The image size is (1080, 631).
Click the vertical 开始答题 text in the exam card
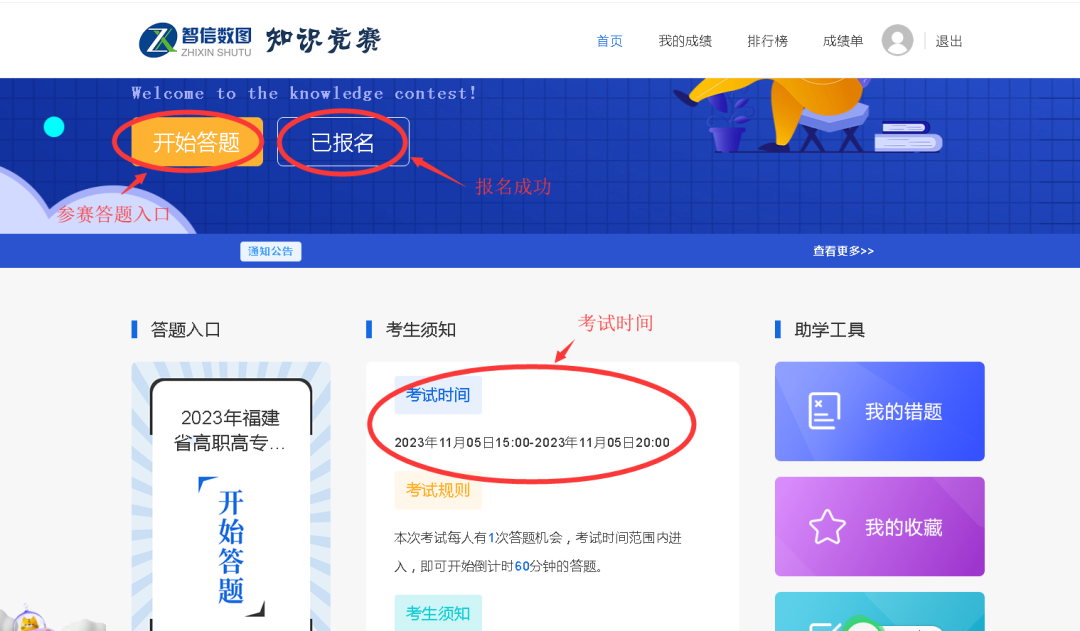231,546
